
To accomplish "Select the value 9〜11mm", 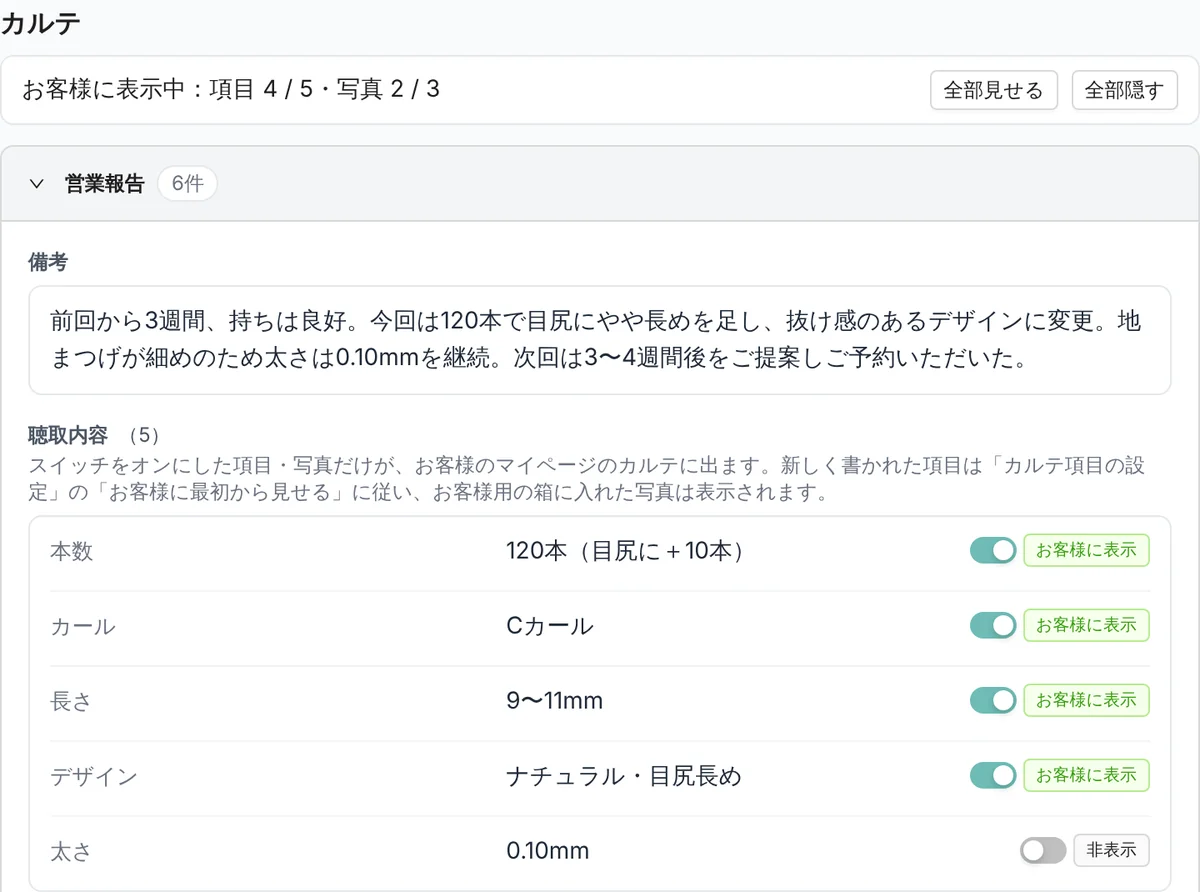I will point(554,701).
